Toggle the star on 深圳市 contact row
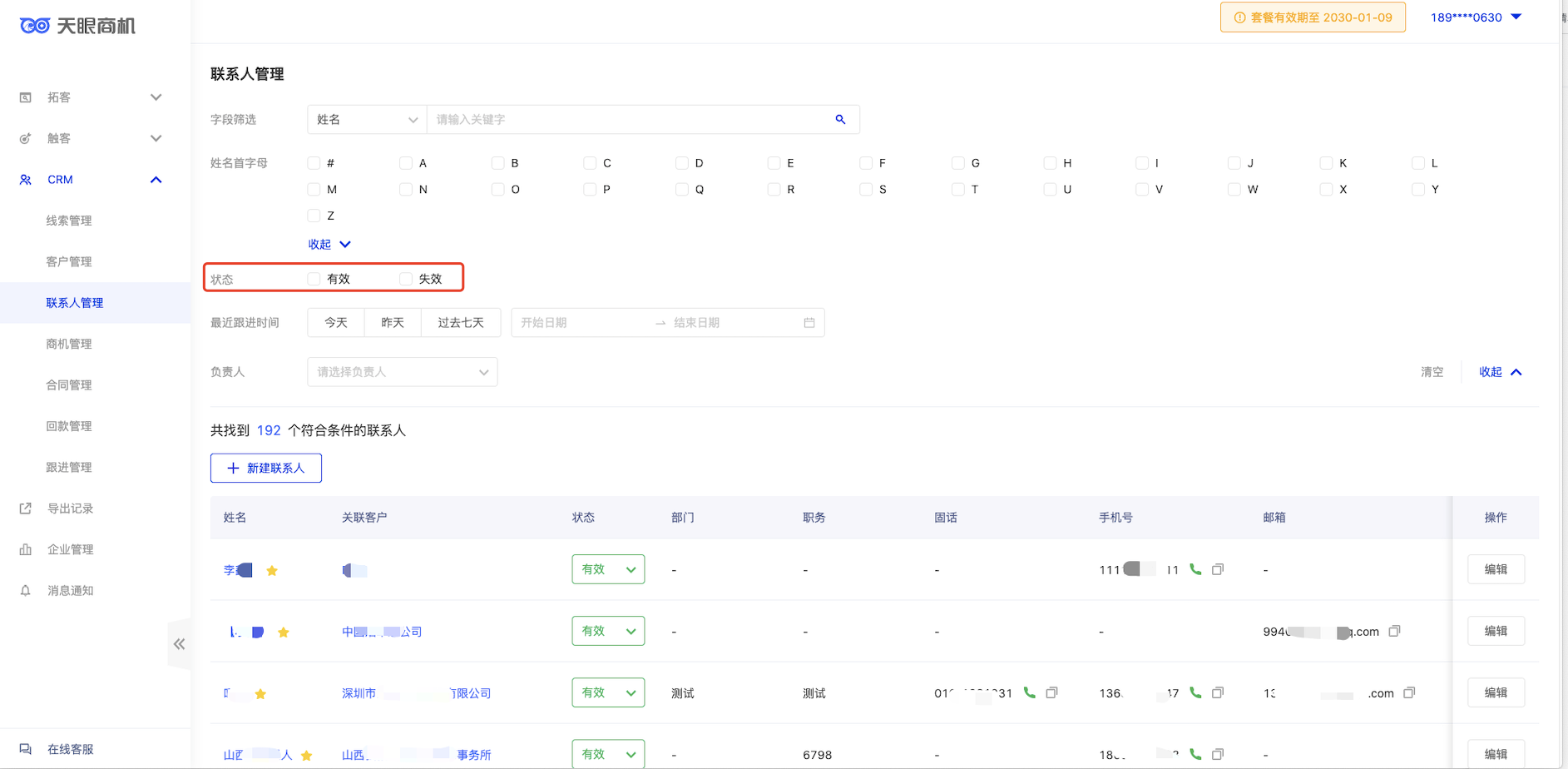 point(260,694)
